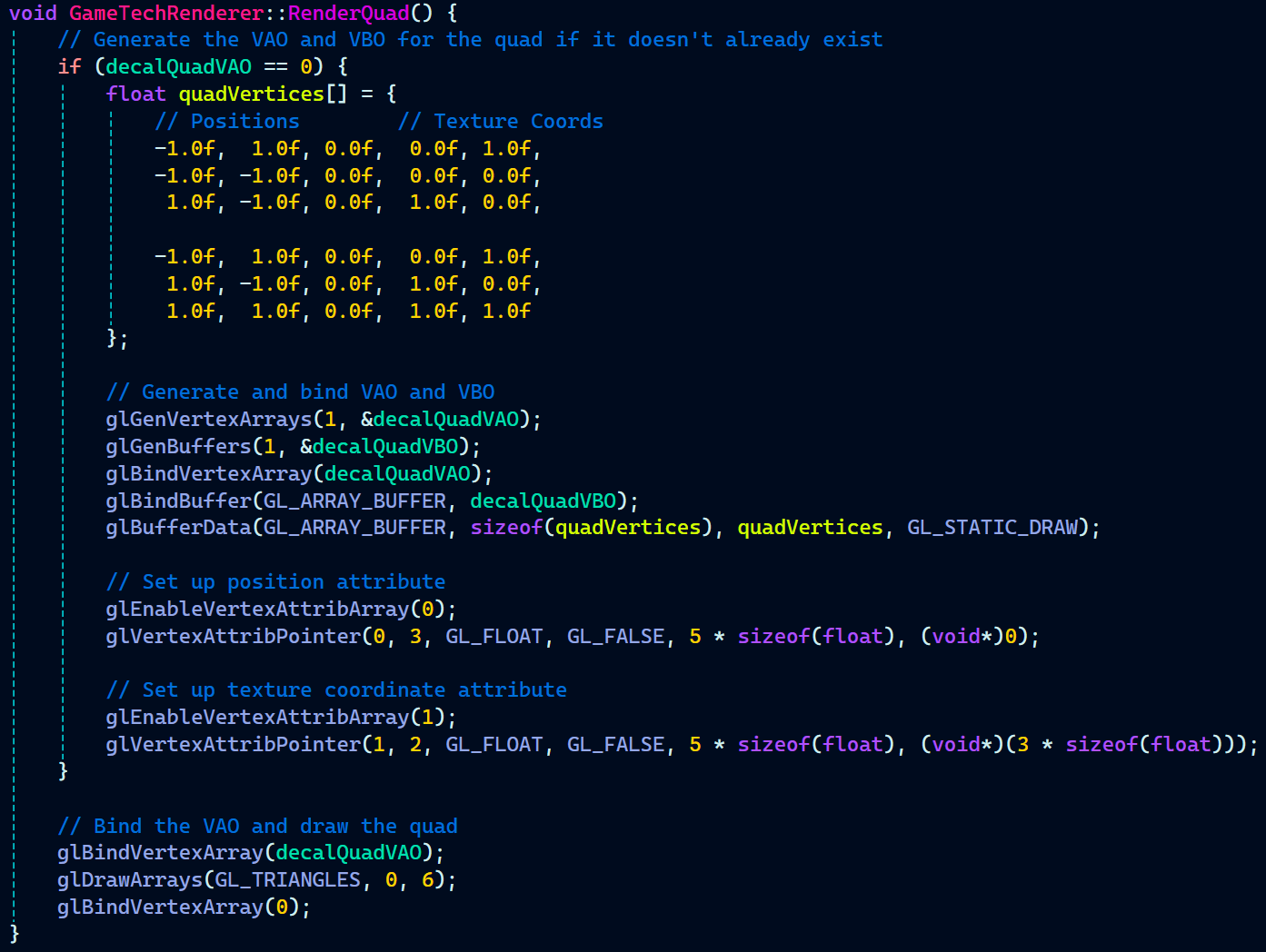The height and width of the screenshot is (952, 1266).
Task: Click the 'Set up position attribute' comment
Action: (x=275, y=581)
